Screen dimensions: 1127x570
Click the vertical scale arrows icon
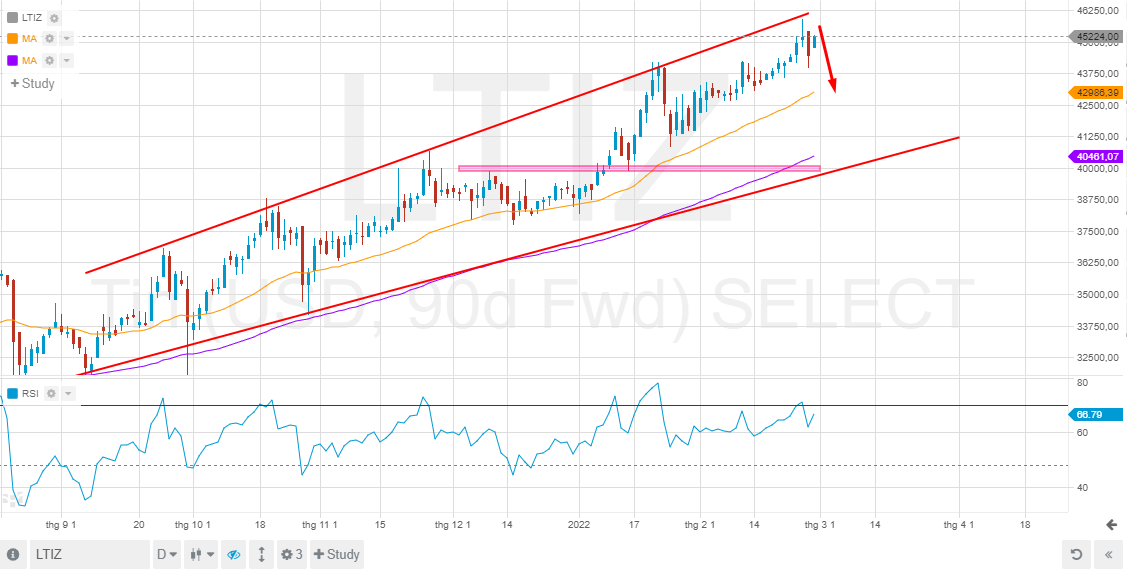tap(262, 555)
